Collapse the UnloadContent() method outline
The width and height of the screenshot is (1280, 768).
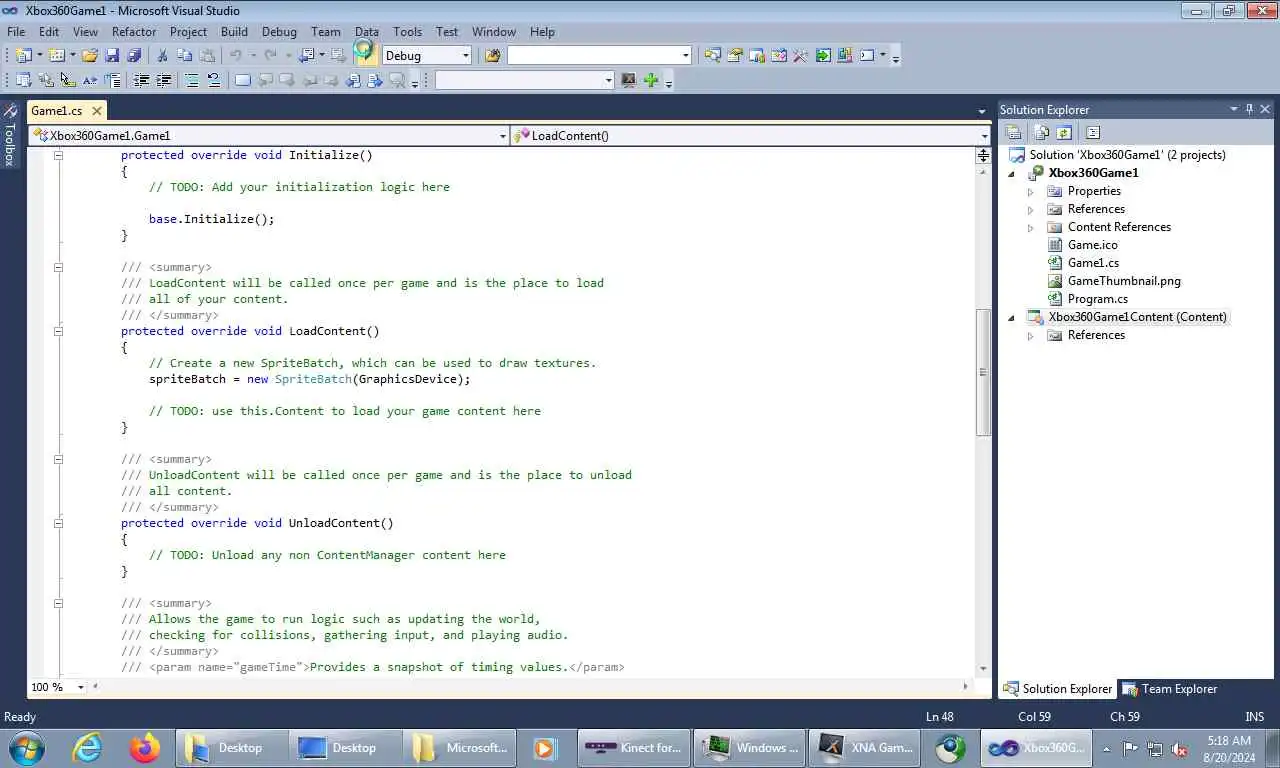click(x=58, y=523)
